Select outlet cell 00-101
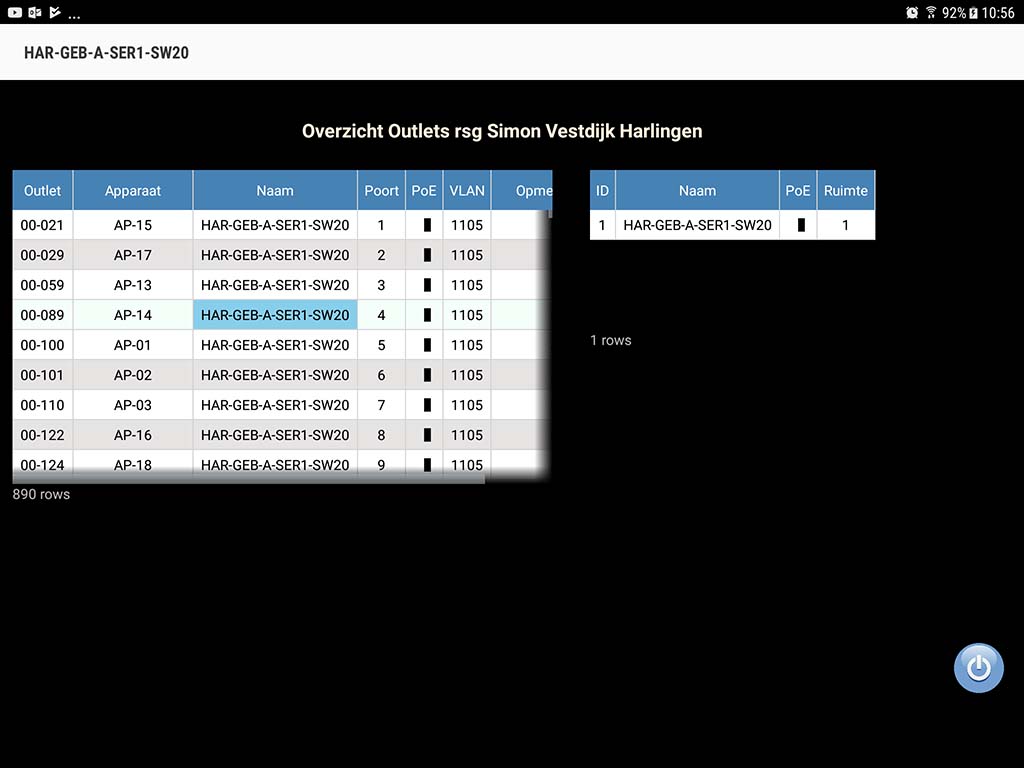 pos(42,376)
